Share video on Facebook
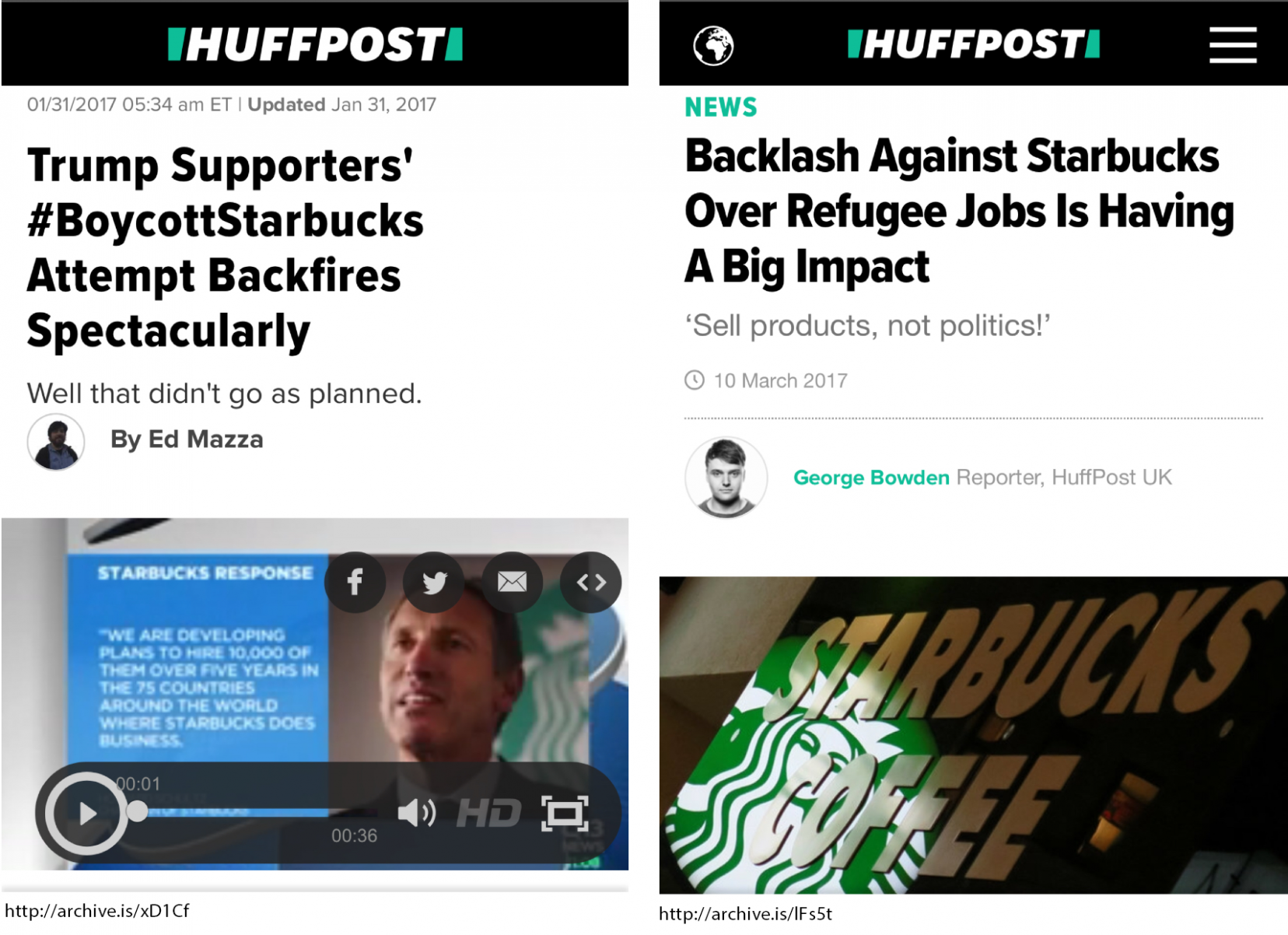The width and height of the screenshot is (1288, 935). pyautogui.click(x=355, y=582)
